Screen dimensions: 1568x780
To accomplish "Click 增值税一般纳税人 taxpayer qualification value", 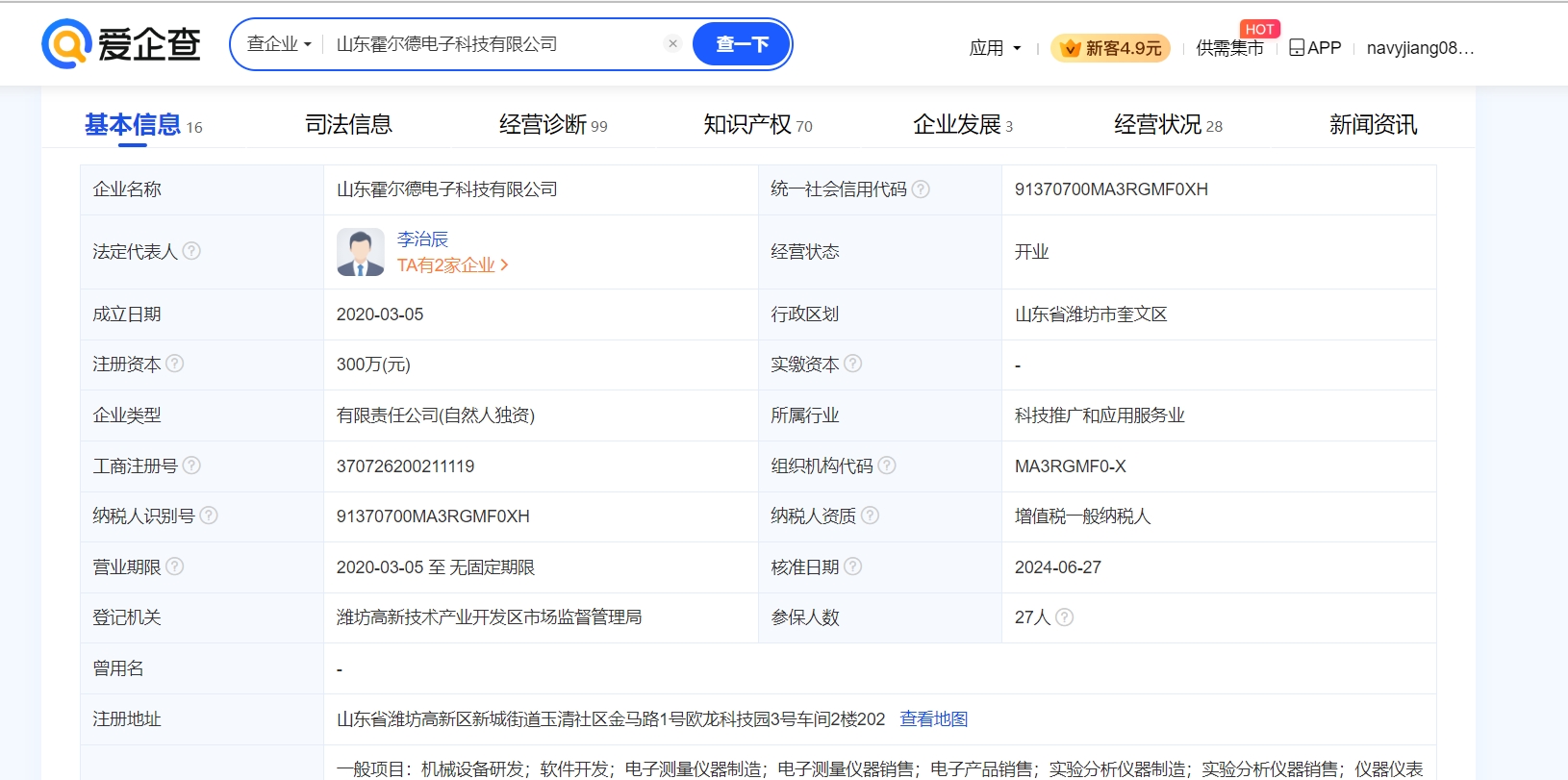I will (x=1082, y=516).
